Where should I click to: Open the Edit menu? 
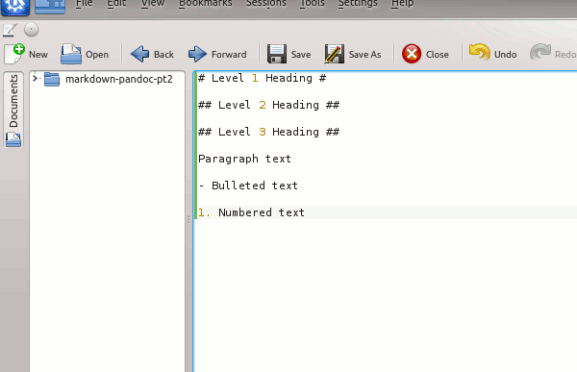[x=116, y=4]
